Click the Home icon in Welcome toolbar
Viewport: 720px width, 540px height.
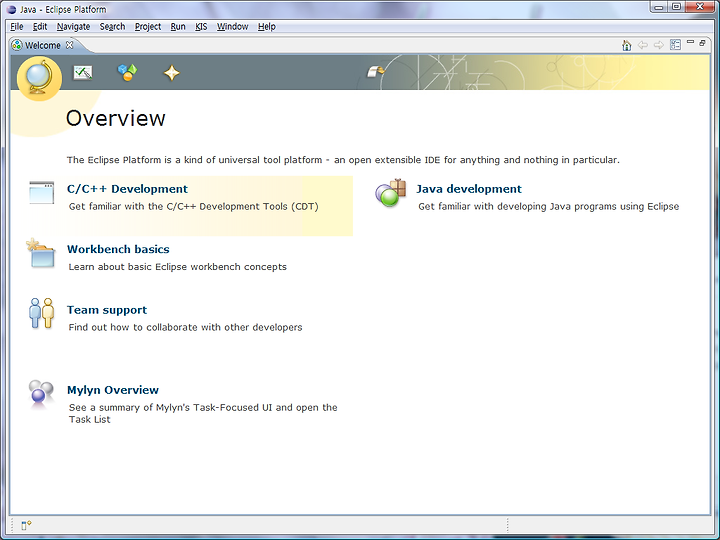point(627,45)
